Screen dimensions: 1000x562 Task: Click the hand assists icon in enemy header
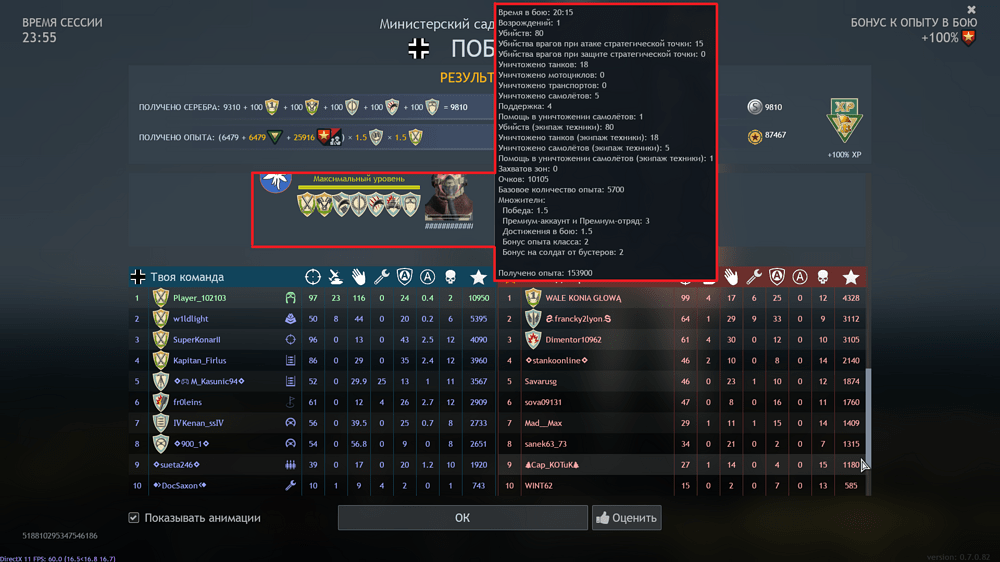click(731, 277)
